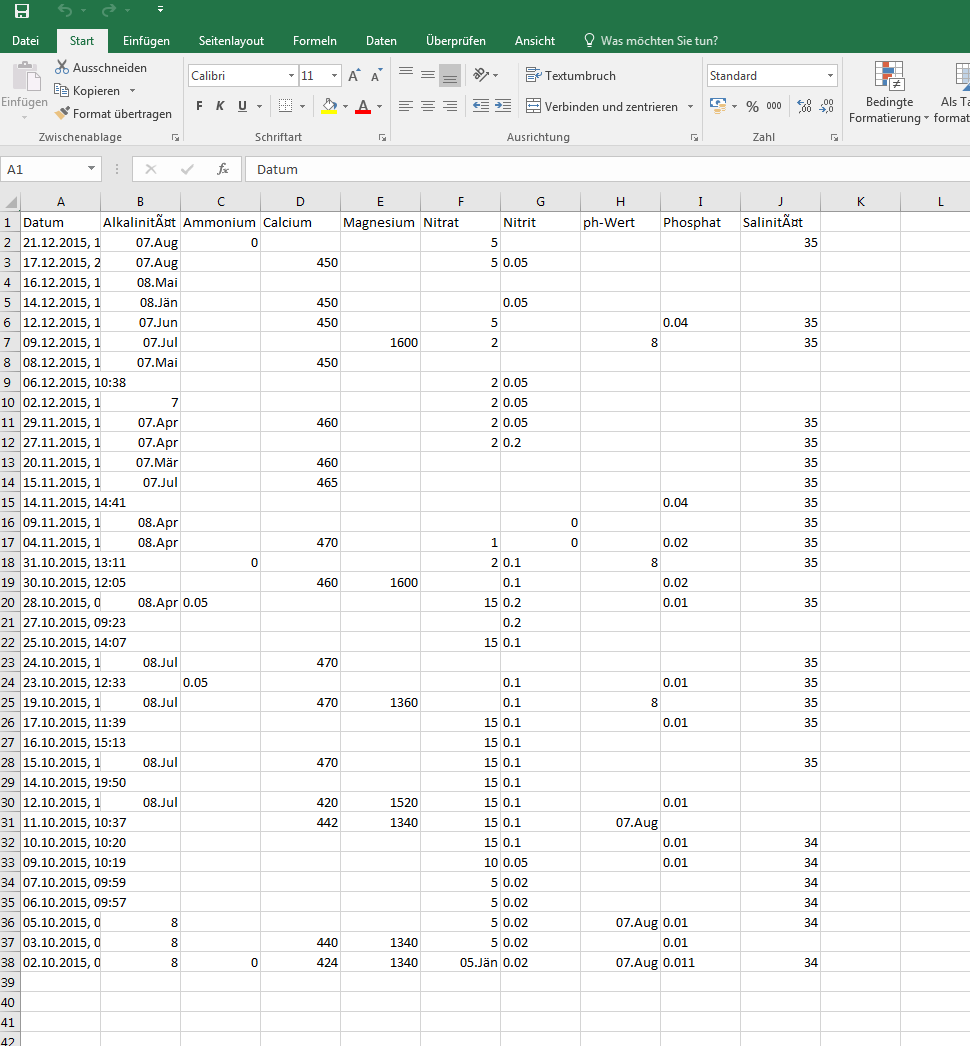Open the Name Box dropdown arrow
This screenshot has height=1046, width=970.
click(91, 169)
